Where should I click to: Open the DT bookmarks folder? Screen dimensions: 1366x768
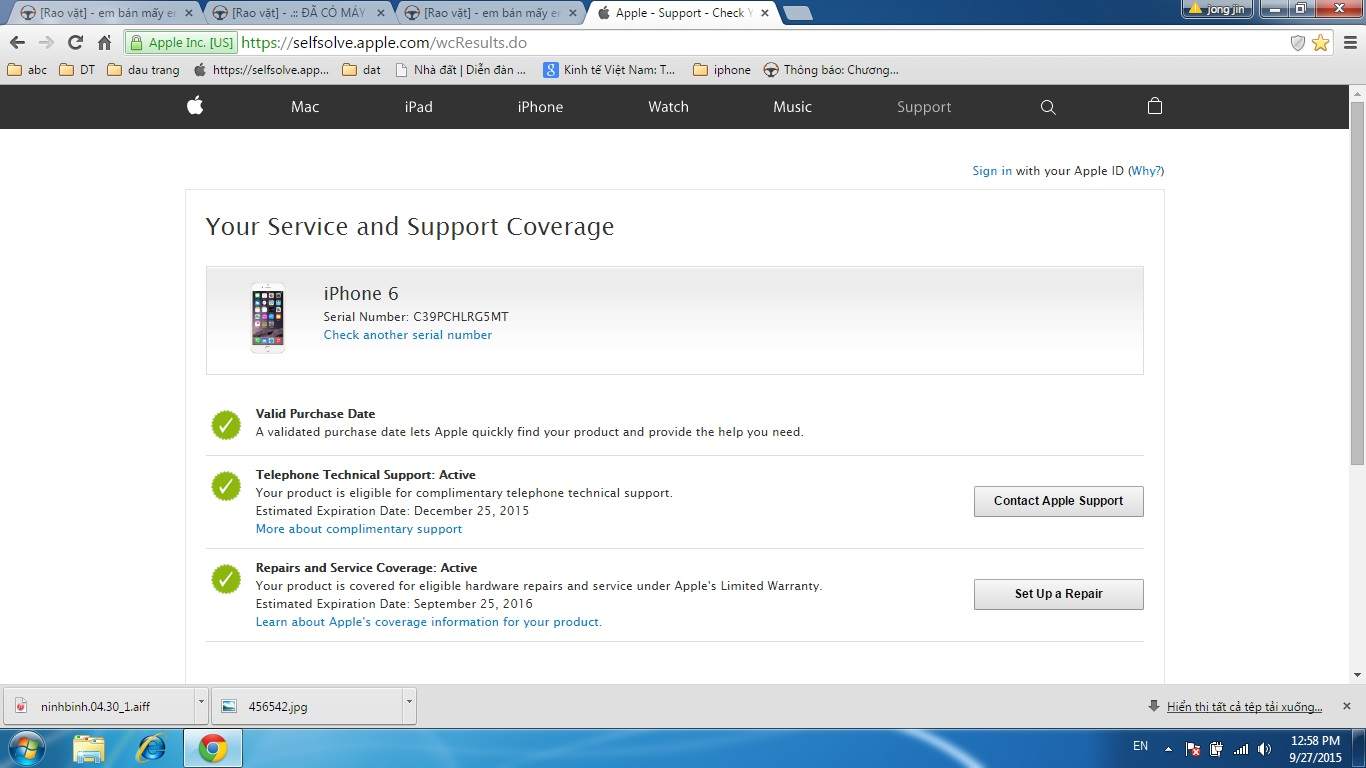78,70
